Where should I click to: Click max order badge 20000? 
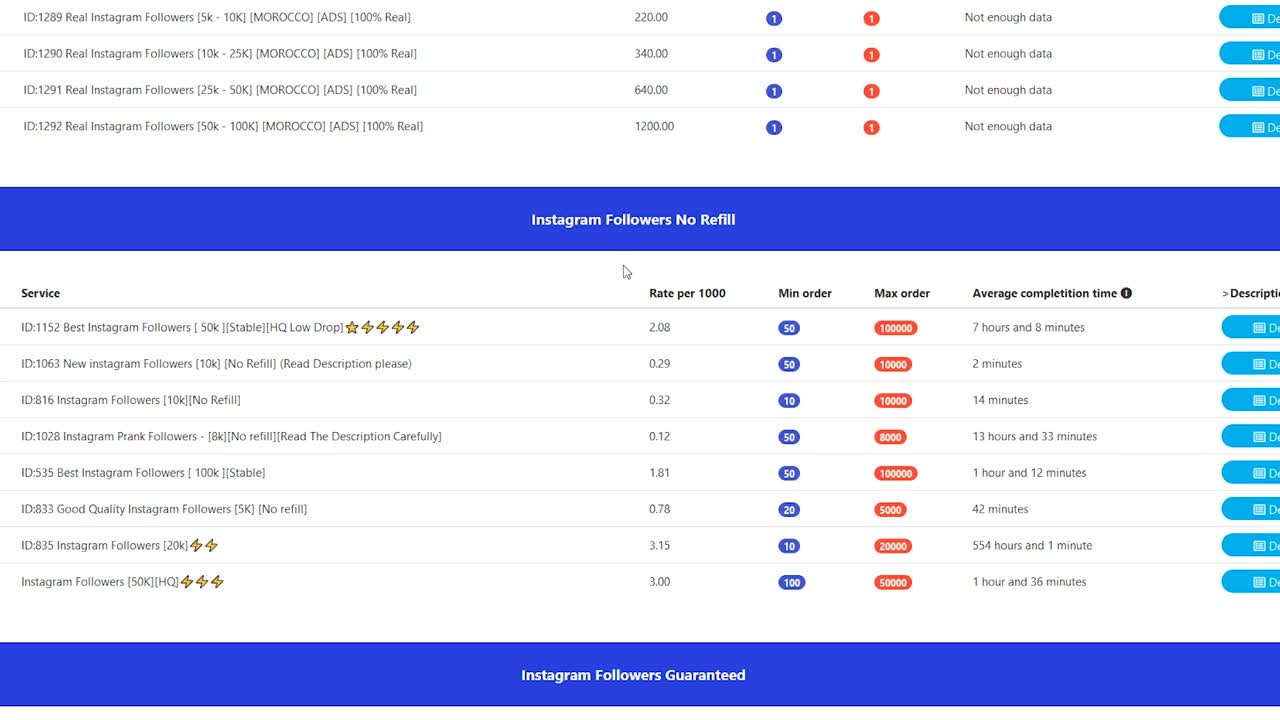pos(893,546)
